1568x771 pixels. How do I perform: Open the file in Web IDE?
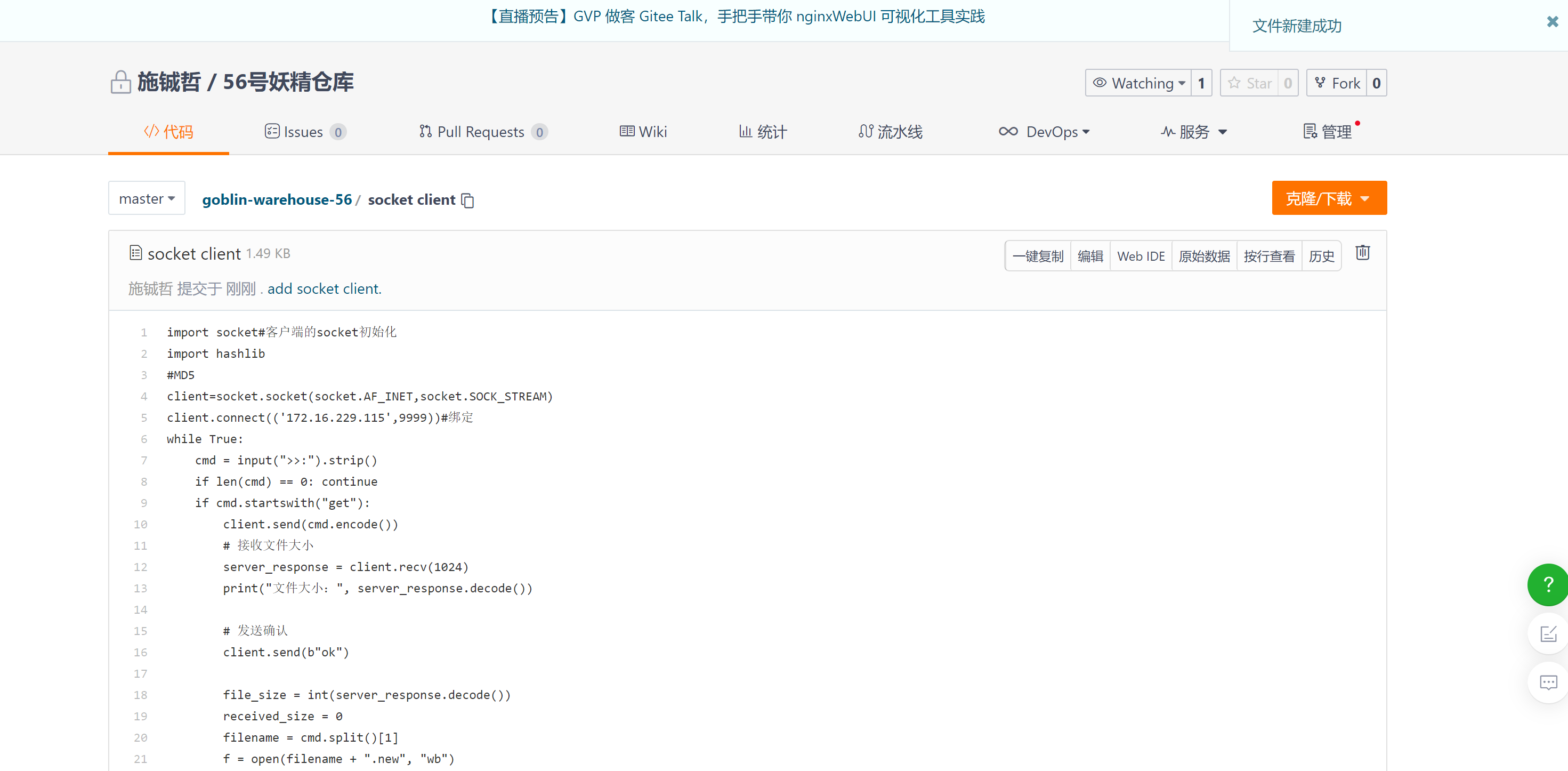click(x=1140, y=256)
